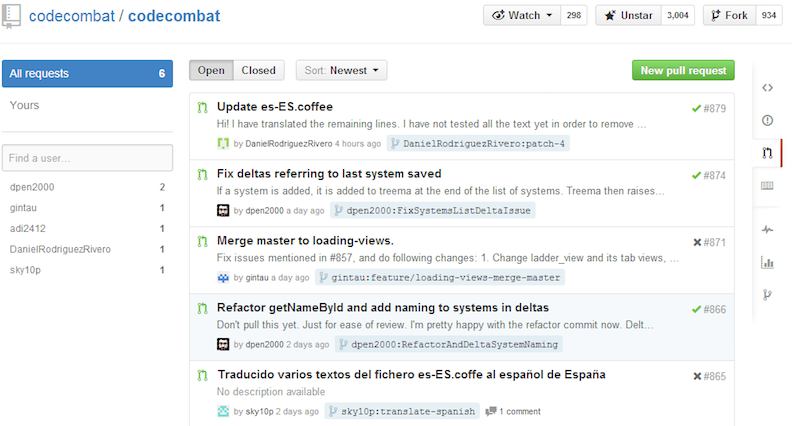The image size is (792, 426).
Task: Click the comment bubble icon for #865
Action: (x=490, y=411)
